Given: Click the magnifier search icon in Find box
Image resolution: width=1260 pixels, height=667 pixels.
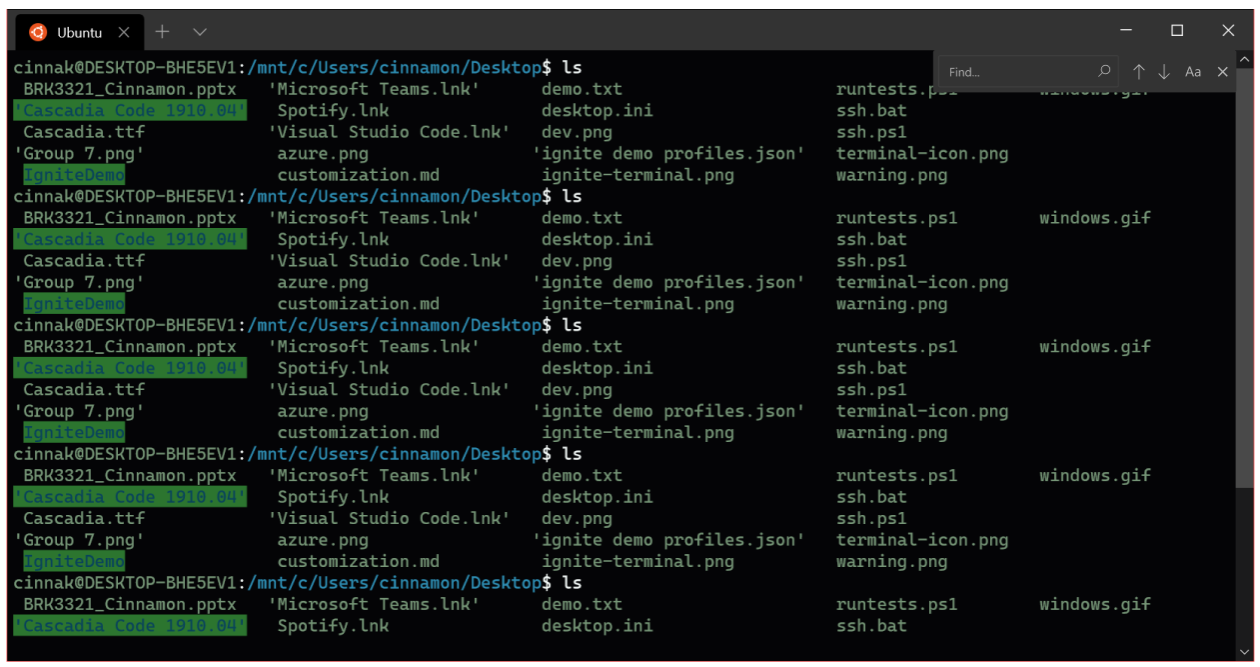Looking at the screenshot, I should tap(1104, 72).
